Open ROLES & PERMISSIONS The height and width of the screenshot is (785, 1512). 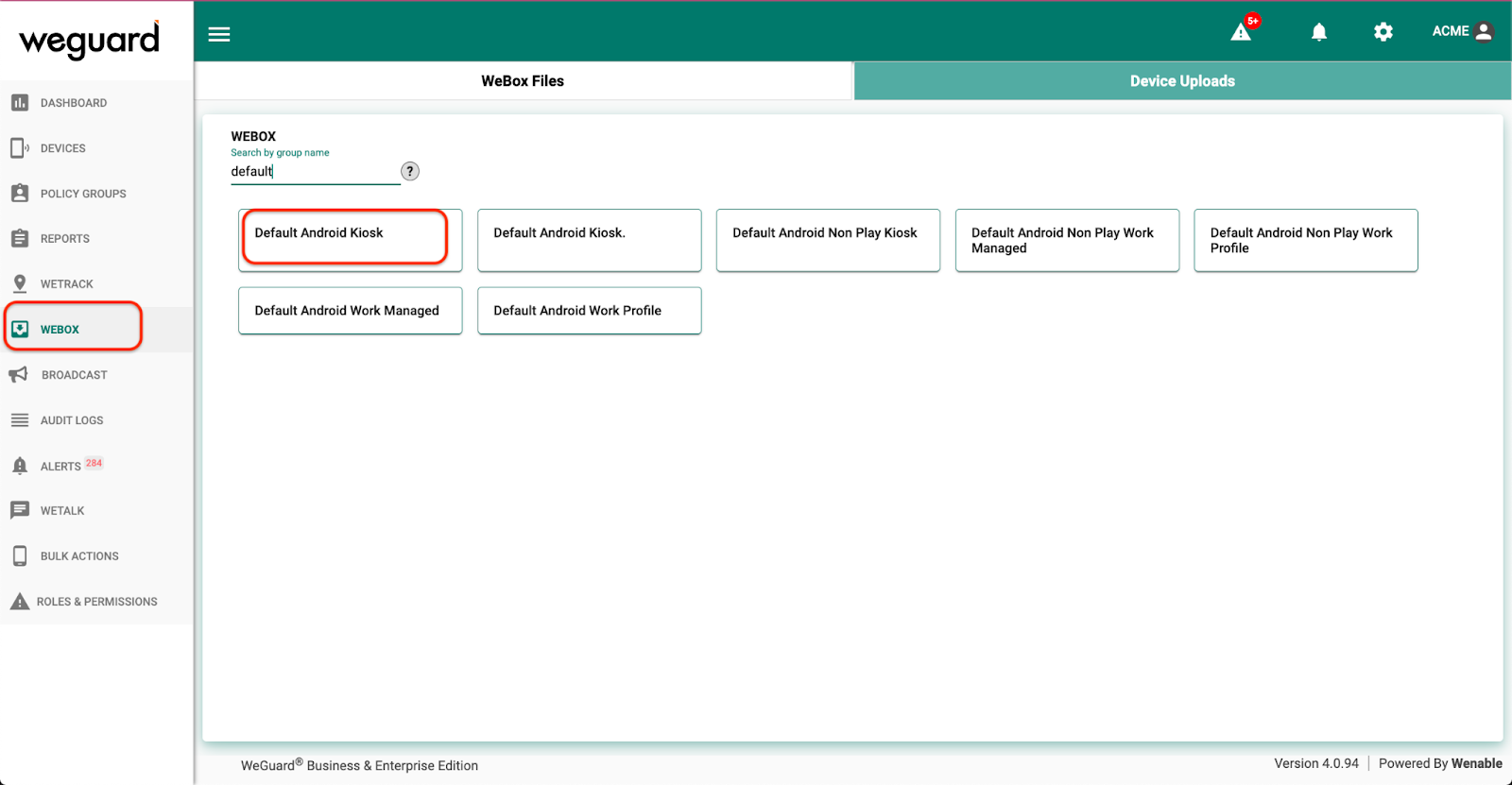tap(96, 602)
